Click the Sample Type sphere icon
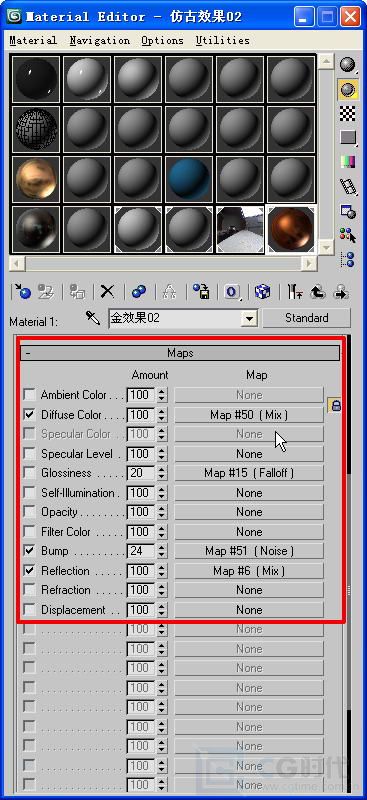This screenshot has width=367, height=800. point(348,65)
